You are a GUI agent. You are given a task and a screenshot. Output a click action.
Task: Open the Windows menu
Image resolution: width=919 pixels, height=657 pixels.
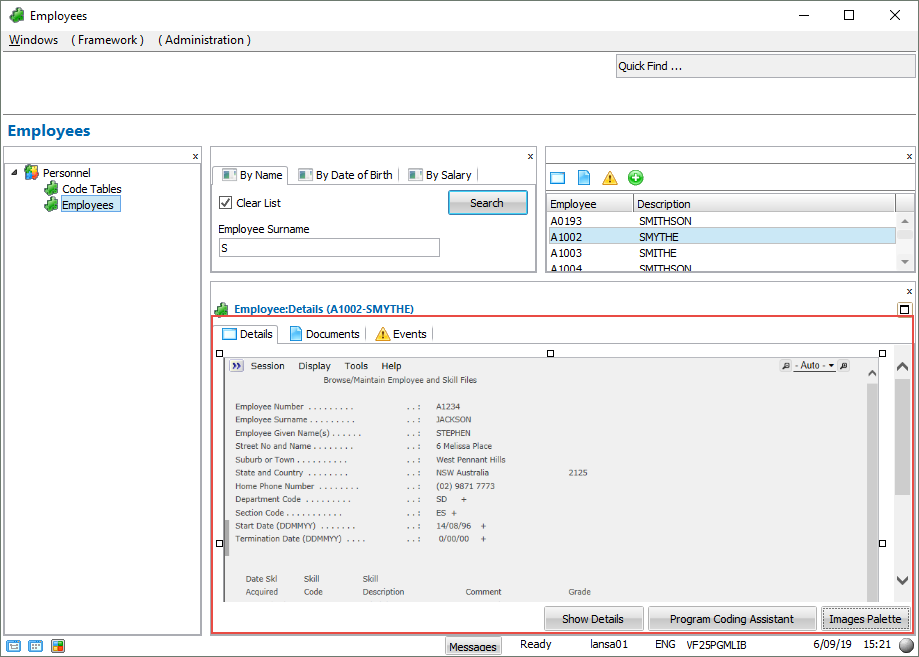pyautogui.click(x=33, y=40)
